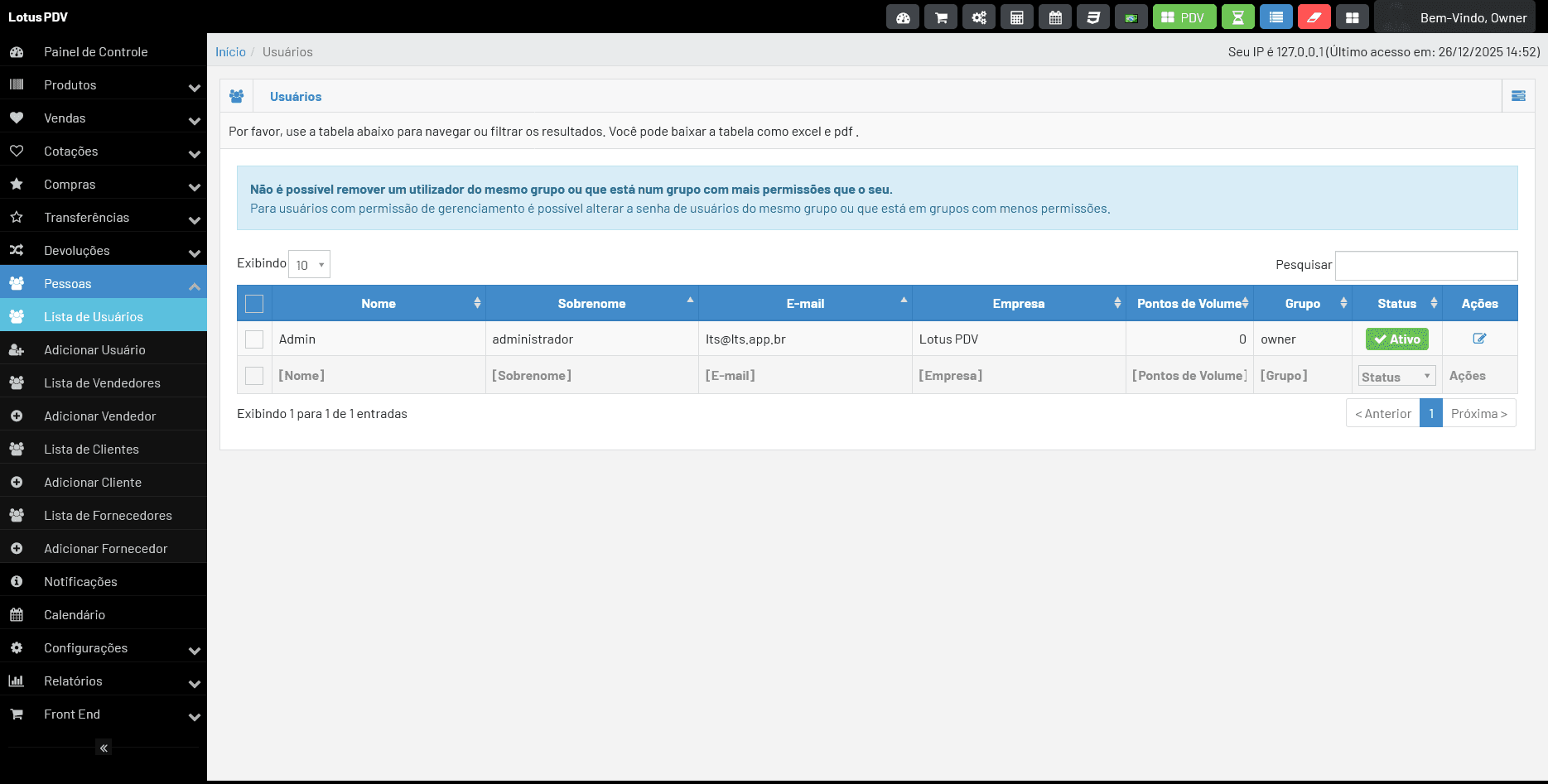Edit the Admin user with pencil icon

[x=1479, y=339]
